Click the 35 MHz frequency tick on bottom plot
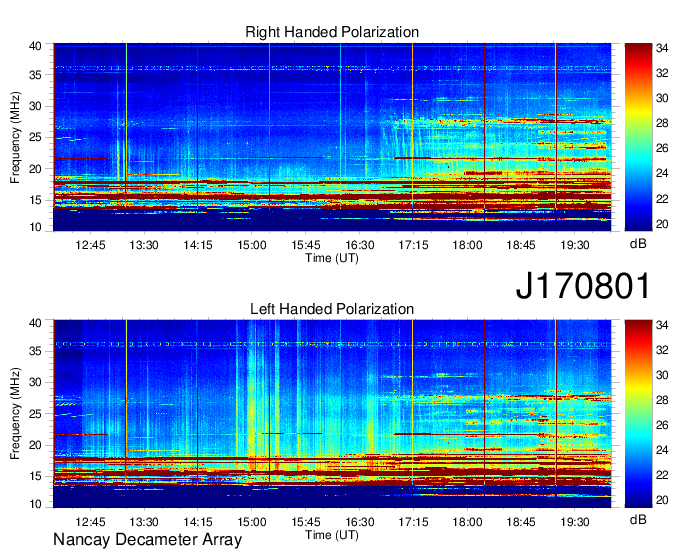This screenshot has height=552, width=680. [35, 351]
